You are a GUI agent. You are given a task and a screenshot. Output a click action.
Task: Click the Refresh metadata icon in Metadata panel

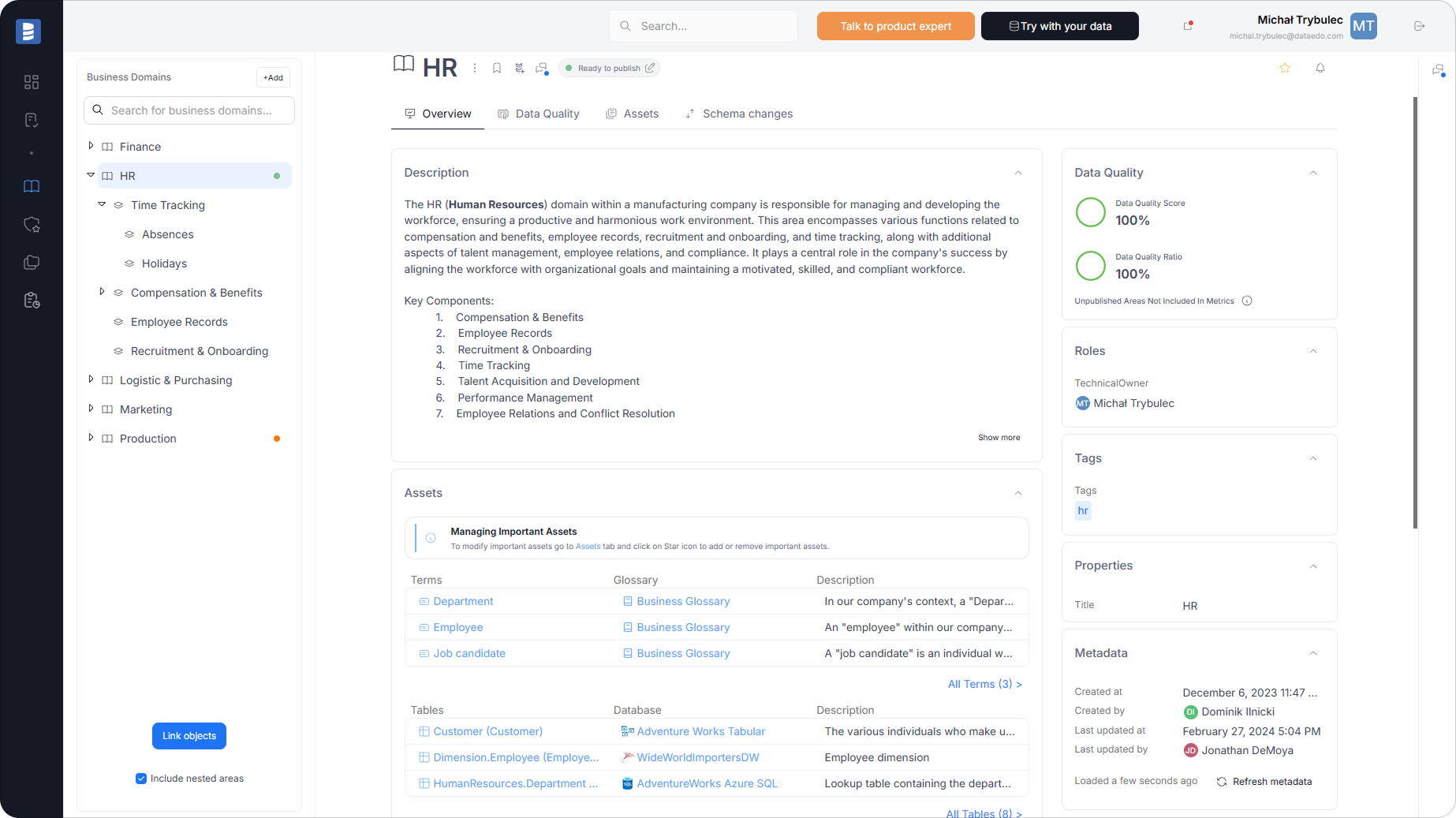pos(1221,782)
